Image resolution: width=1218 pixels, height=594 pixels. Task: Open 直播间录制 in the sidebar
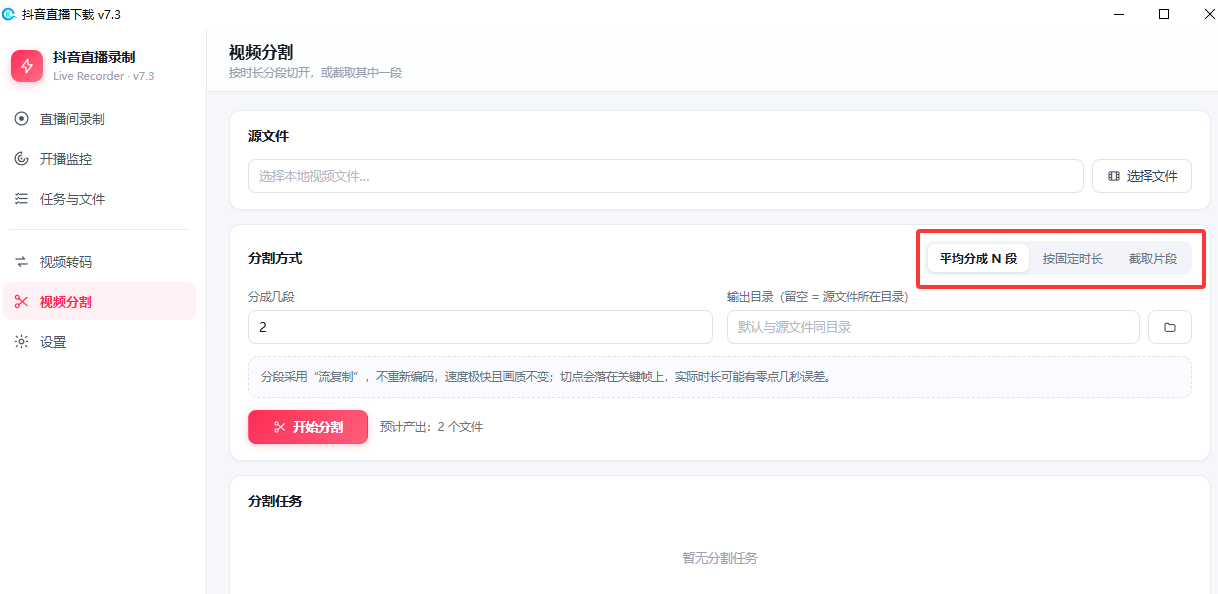[100, 119]
